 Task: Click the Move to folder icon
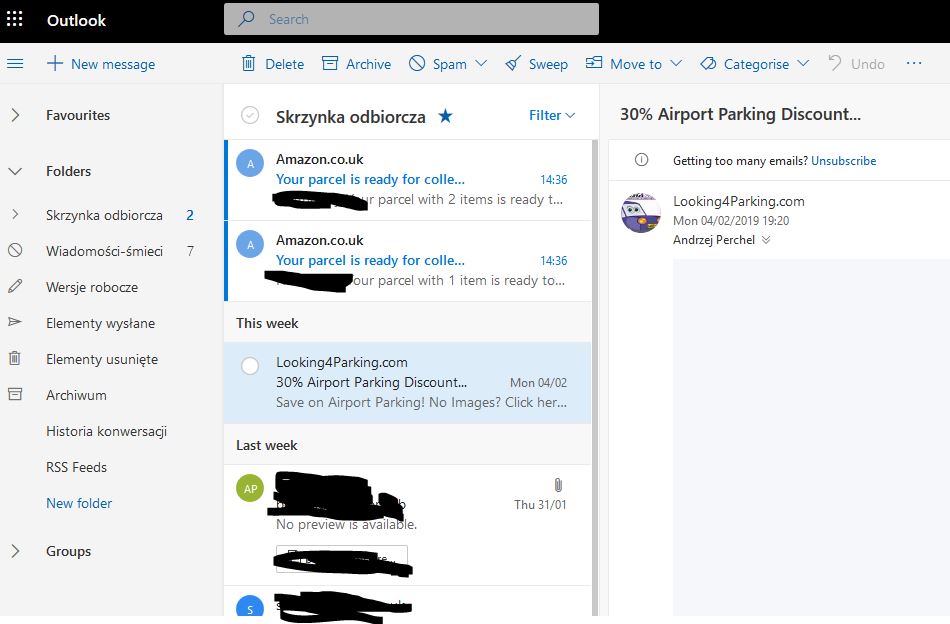click(594, 62)
